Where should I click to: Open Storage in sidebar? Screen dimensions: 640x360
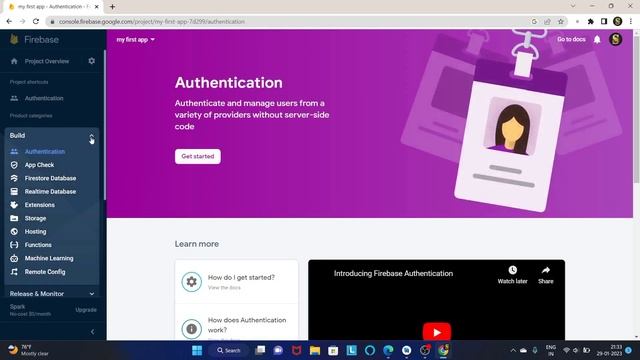tap(35, 218)
